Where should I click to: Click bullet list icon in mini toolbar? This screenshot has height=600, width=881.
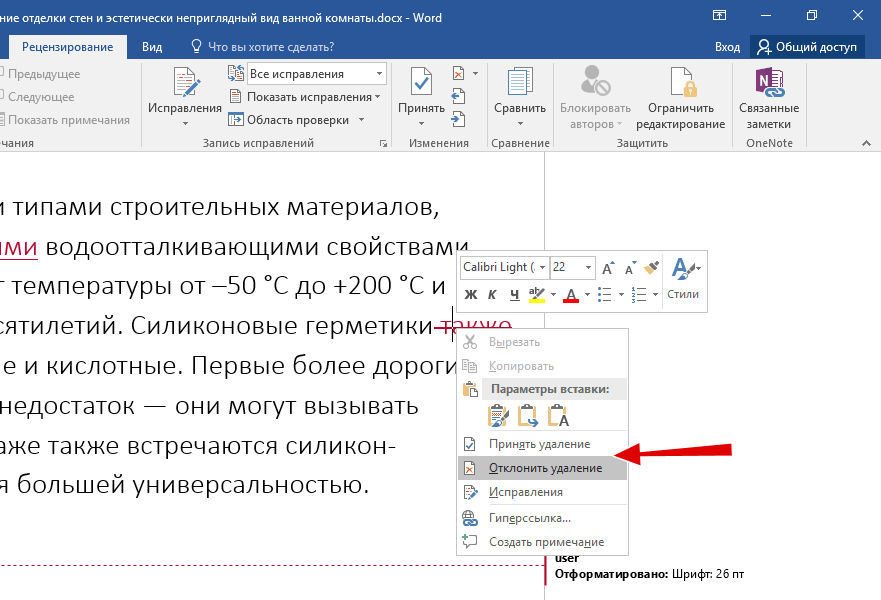[605, 294]
